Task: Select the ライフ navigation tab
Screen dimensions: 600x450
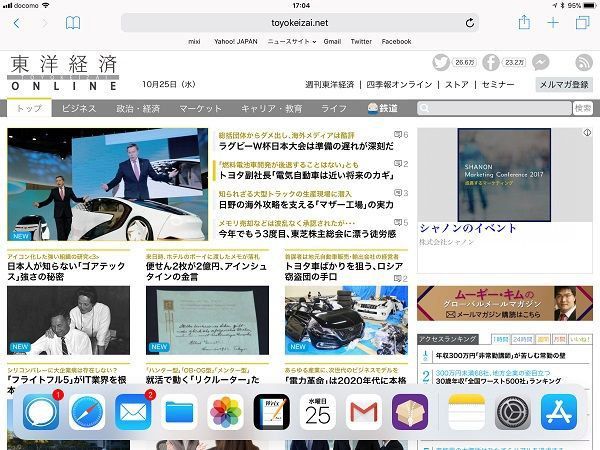Action: pos(334,108)
